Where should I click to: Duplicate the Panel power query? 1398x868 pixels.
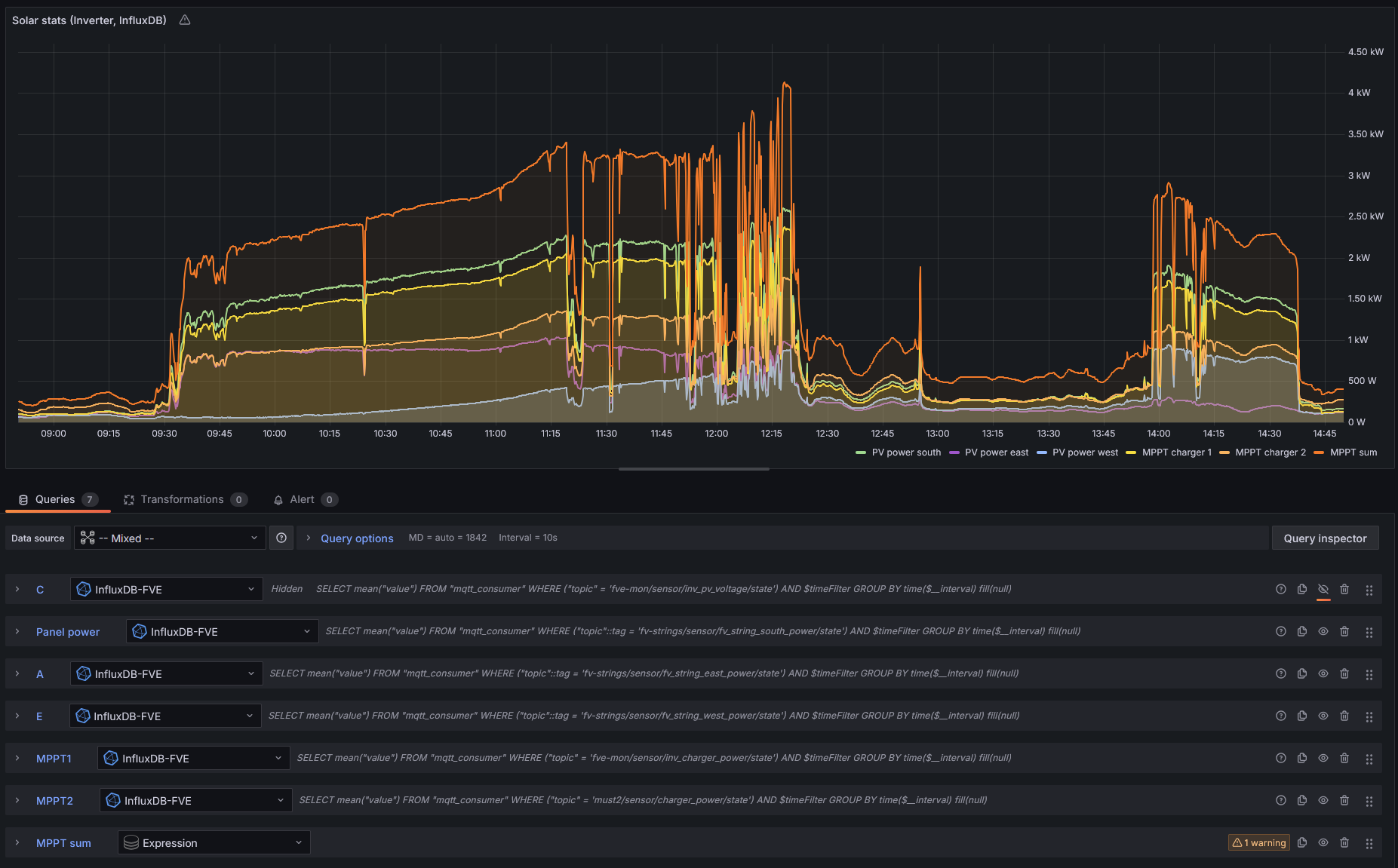(x=1302, y=631)
